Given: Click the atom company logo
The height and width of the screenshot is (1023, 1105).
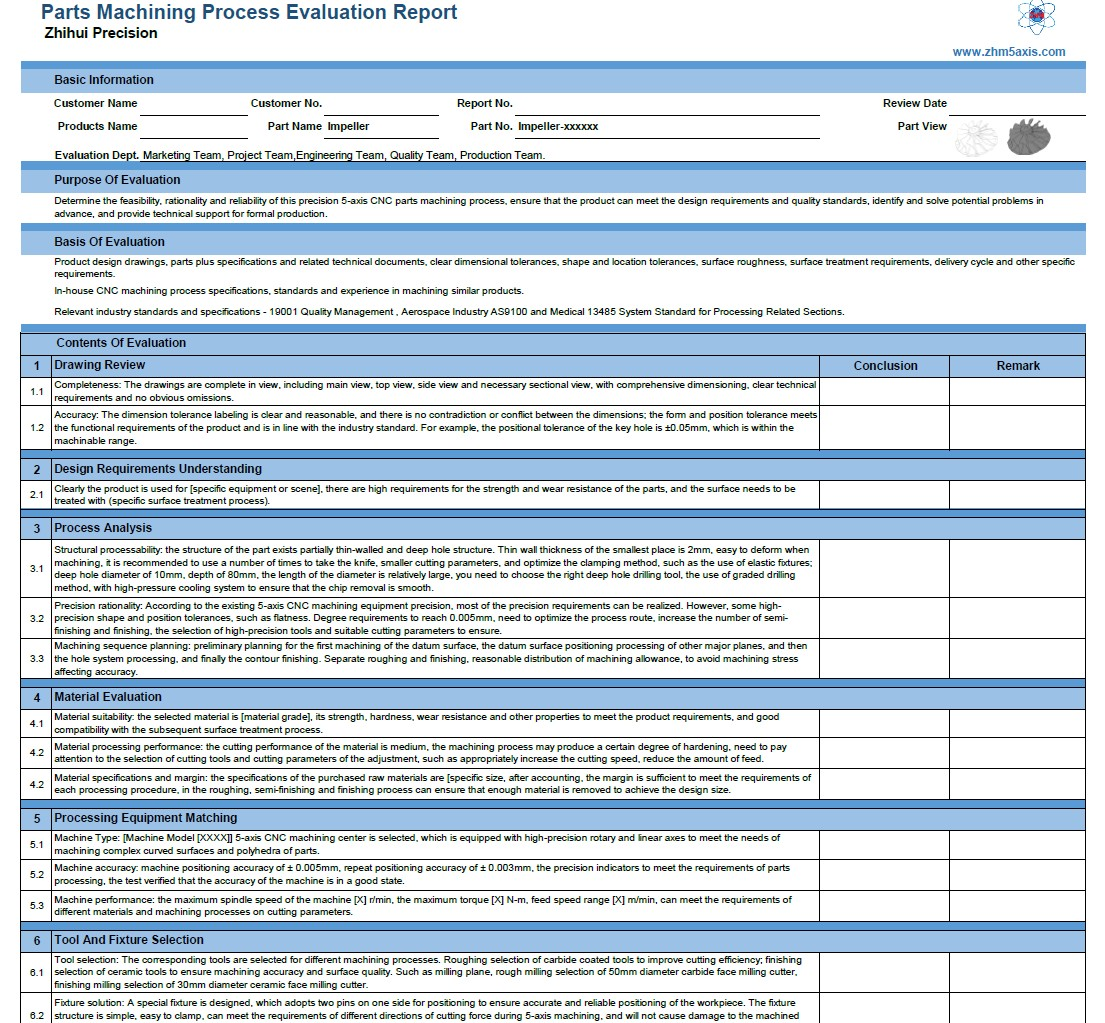Looking at the screenshot, I should pyautogui.click(x=1034, y=17).
